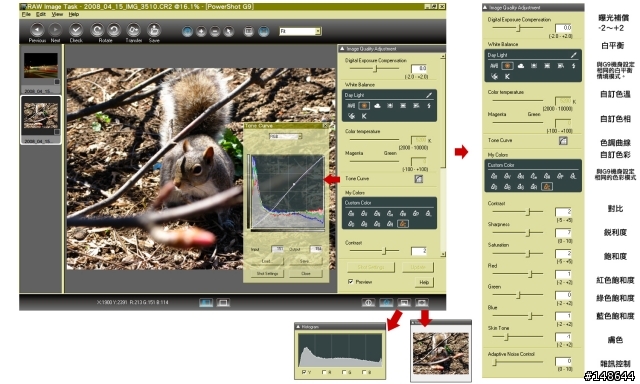Go to the Previous image
Viewport: 640px width, 384px height.
click(x=37, y=30)
